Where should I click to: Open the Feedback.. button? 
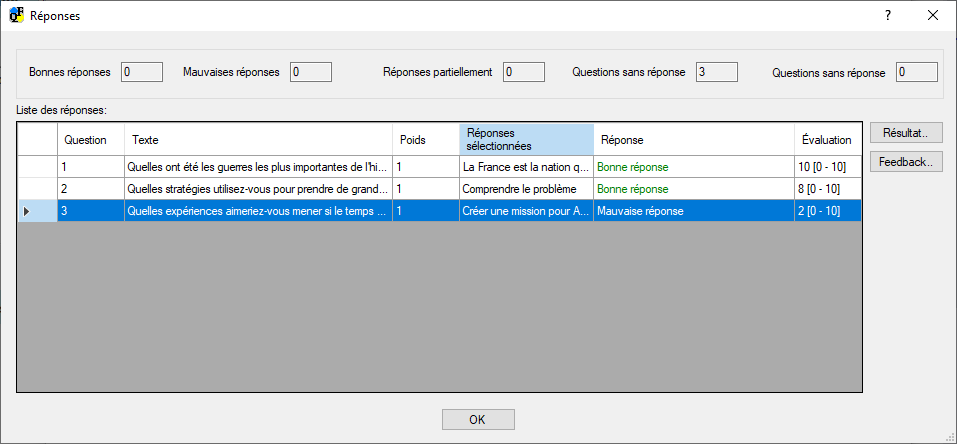point(905,162)
